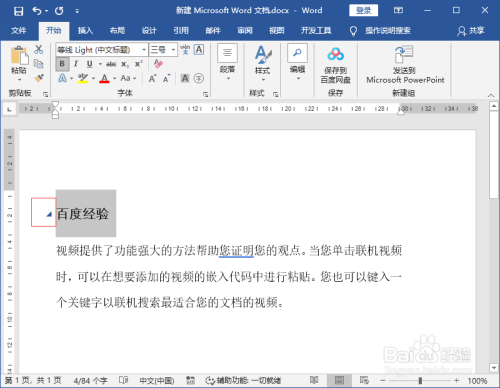
Task: Switch to Web Layout view icon
Action: click(x=364, y=380)
